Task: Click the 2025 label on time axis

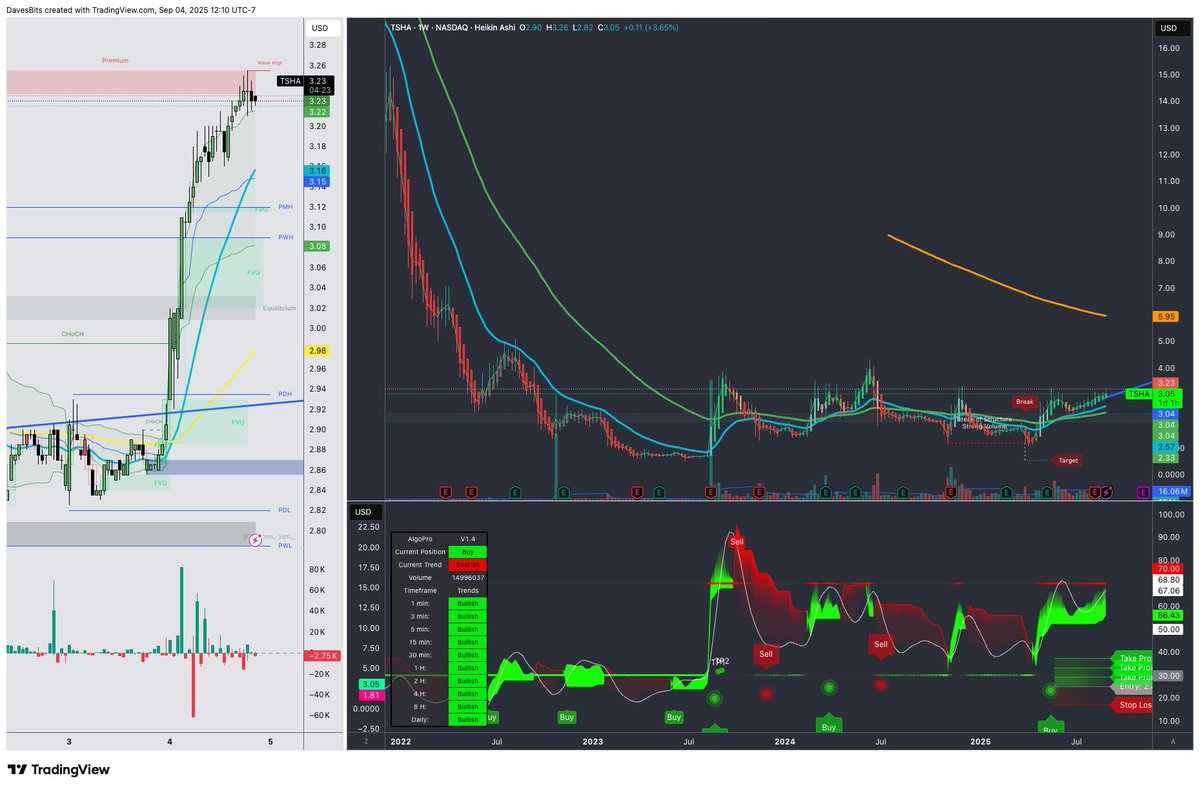Action: pos(979,742)
